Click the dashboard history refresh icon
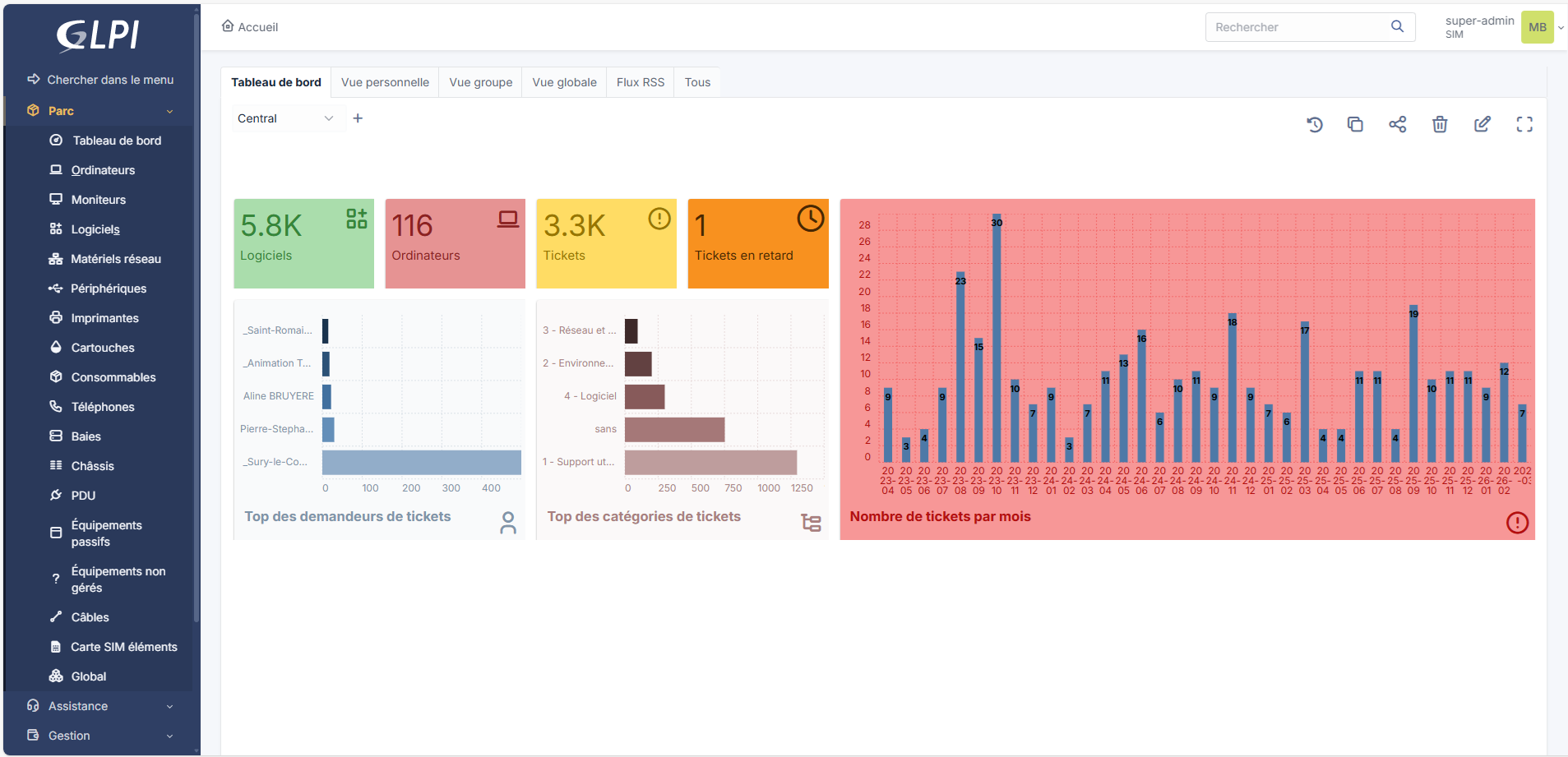Image resolution: width=1568 pixels, height=757 pixels. 1314,124
